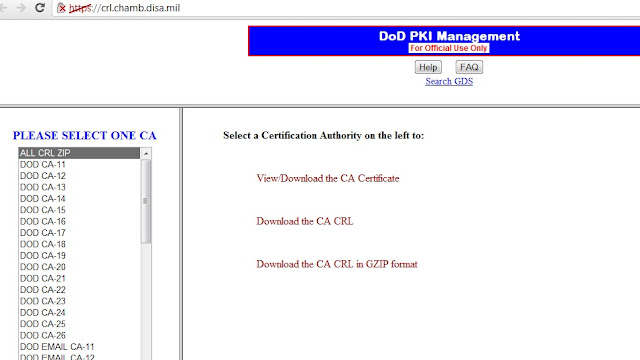
Task: Select DOD CA-19 in the list
Action: pyautogui.click(x=79, y=256)
